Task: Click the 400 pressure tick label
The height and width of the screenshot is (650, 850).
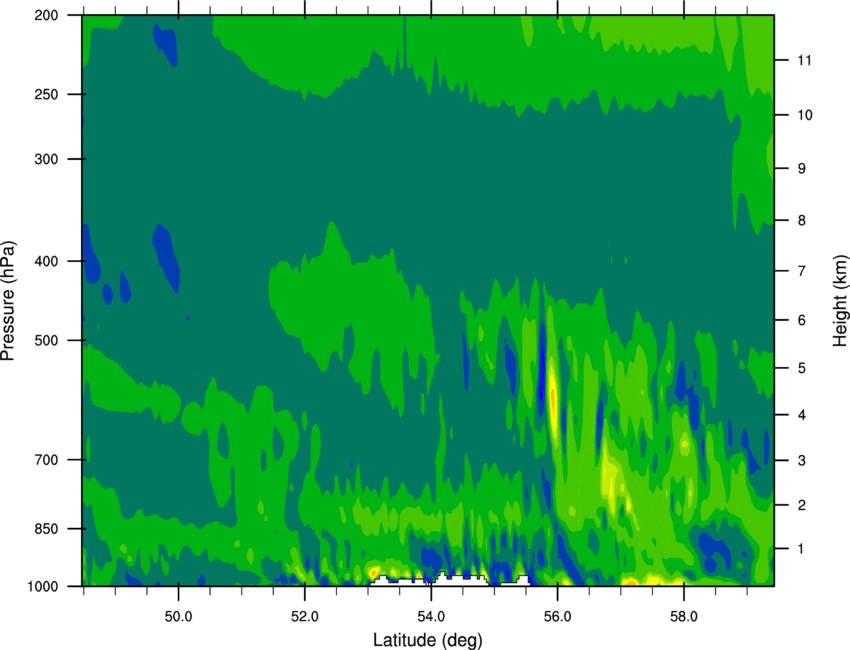Action: [x=46, y=261]
